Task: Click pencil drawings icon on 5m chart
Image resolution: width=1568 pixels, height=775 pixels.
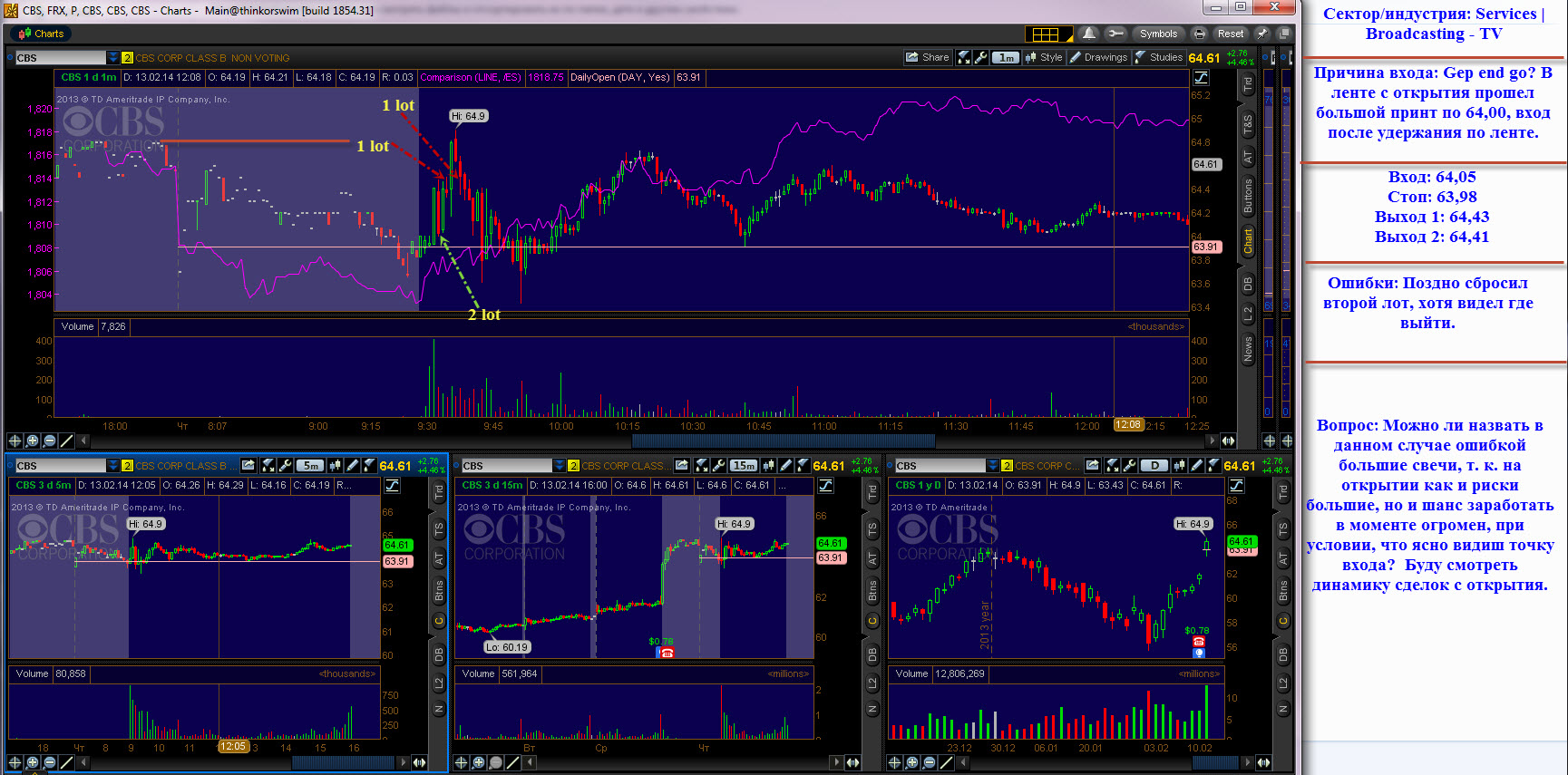Action: click(353, 465)
